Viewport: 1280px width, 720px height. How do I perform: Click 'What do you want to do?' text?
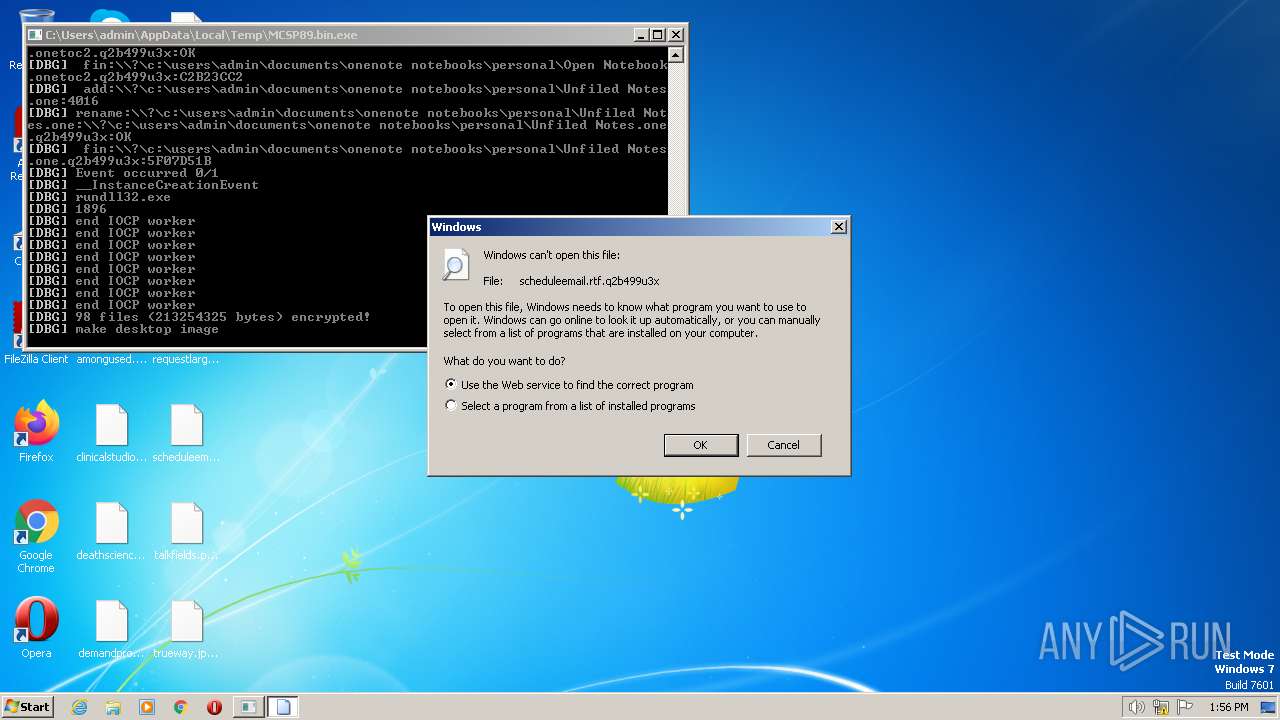505,361
